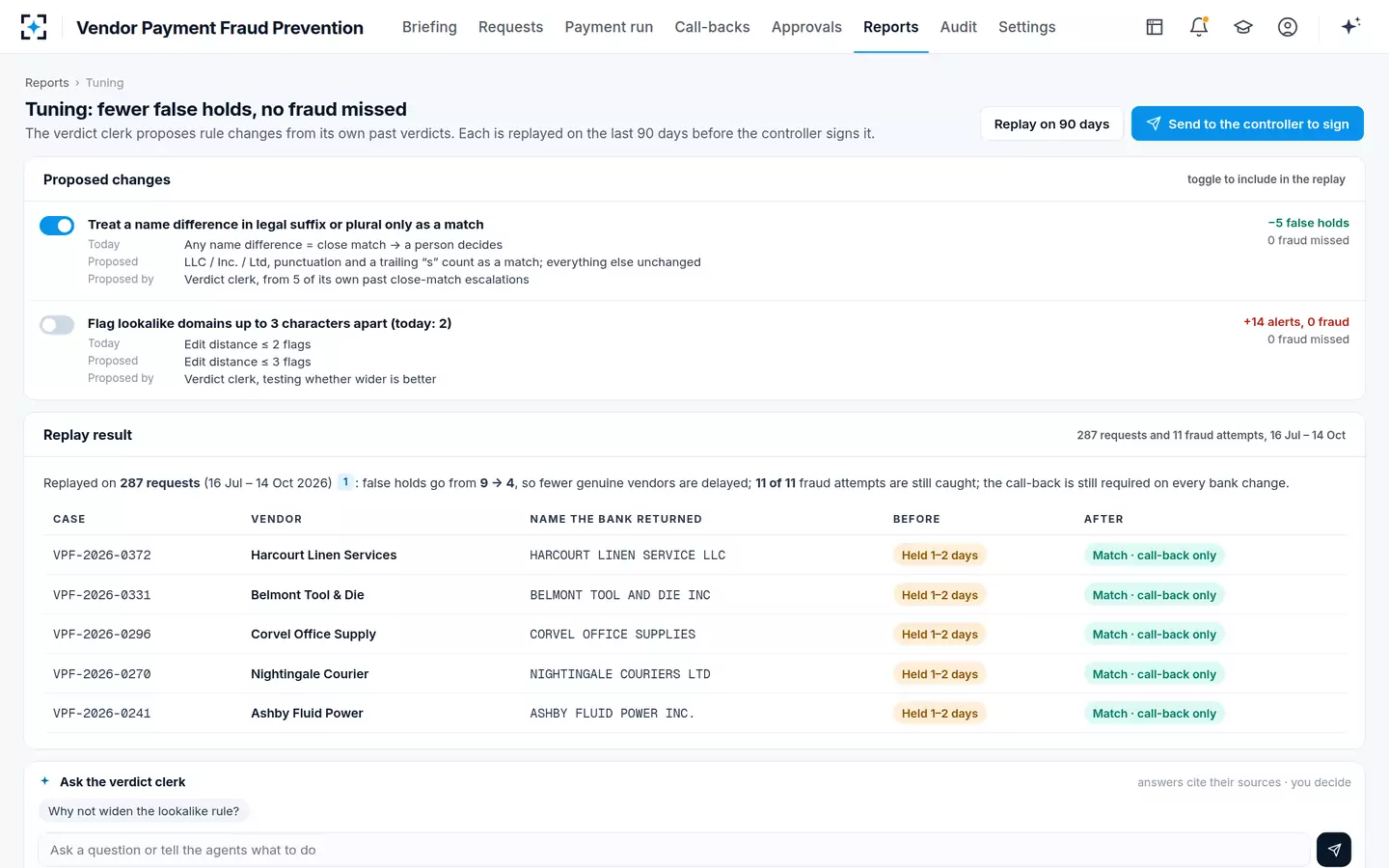Click the send arrow icon in the chat
This screenshot has width=1389, height=868.
pos(1333,850)
